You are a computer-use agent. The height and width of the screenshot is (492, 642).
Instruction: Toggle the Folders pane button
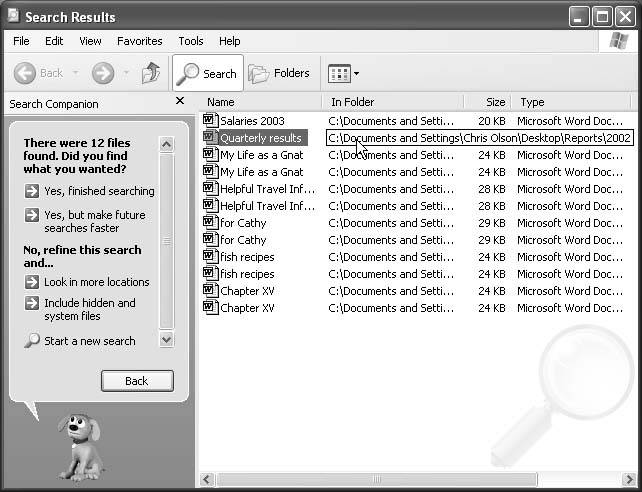(279, 73)
